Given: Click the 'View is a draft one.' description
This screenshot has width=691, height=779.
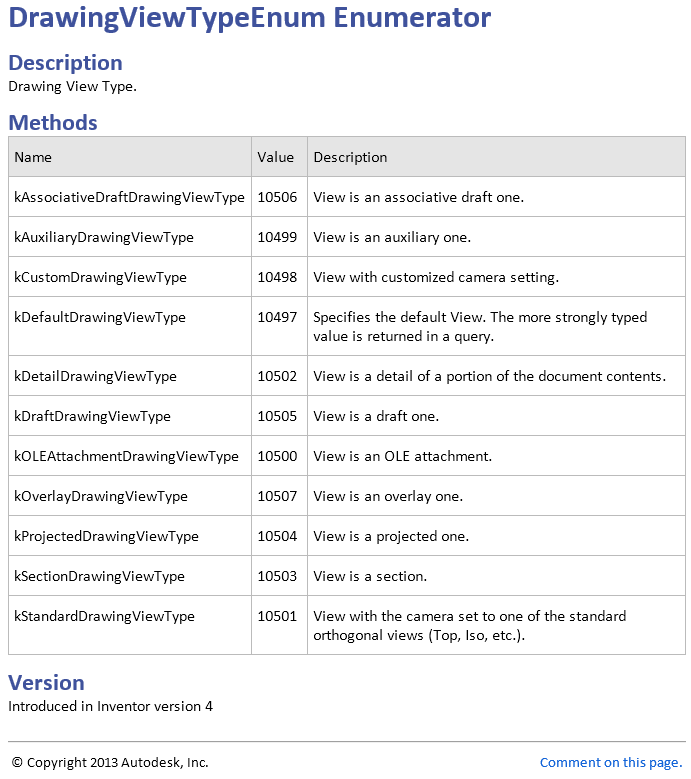Looking at the screenshot, I should [x=376, y=416].
